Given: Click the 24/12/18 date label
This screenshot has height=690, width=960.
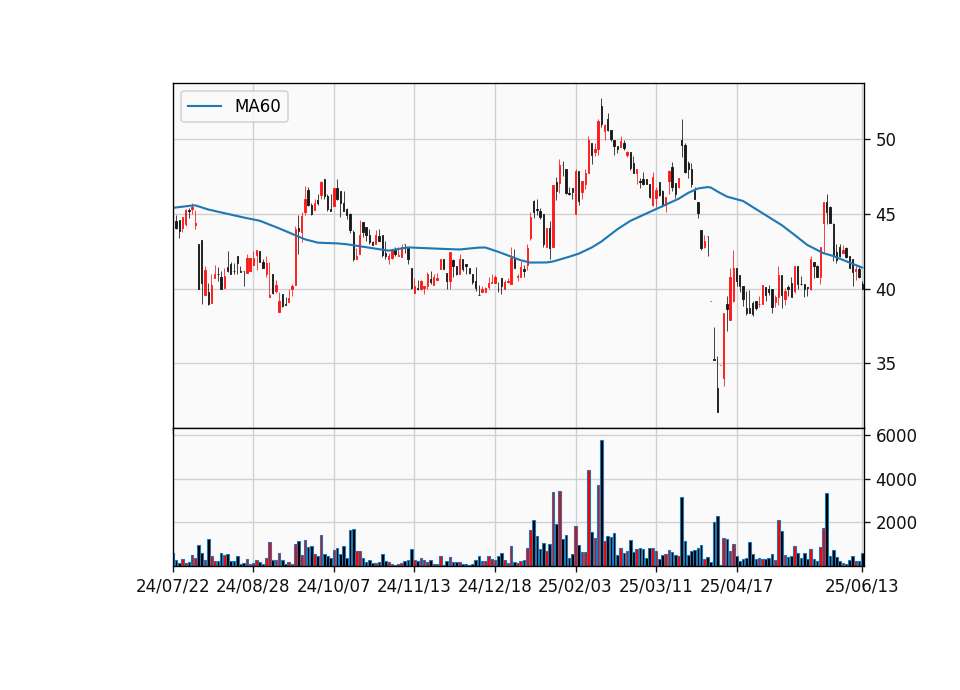Looking at the screenshot, I should point(495,586).
